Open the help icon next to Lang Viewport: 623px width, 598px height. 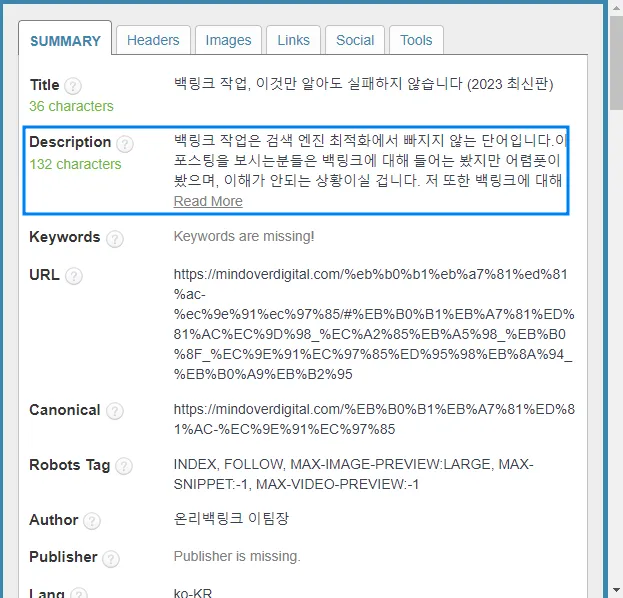pyautogui.click(x=79, y=594)
